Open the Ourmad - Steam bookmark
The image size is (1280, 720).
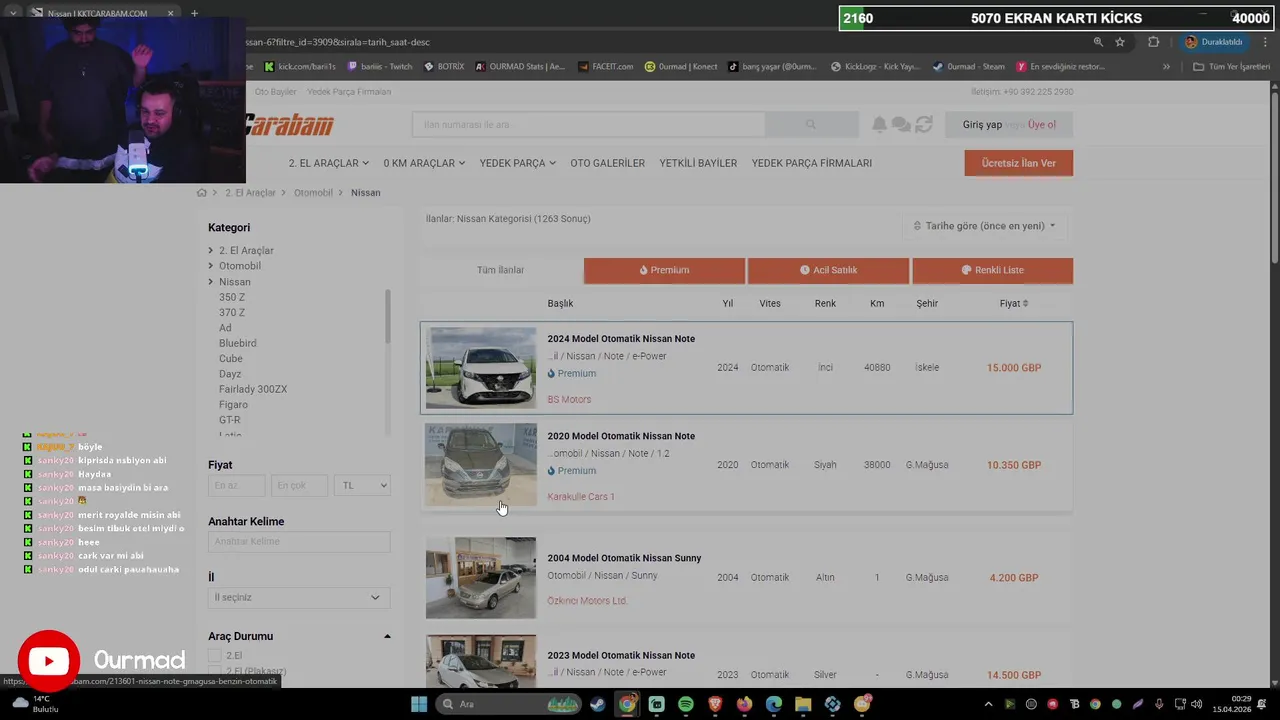[968, 67]
